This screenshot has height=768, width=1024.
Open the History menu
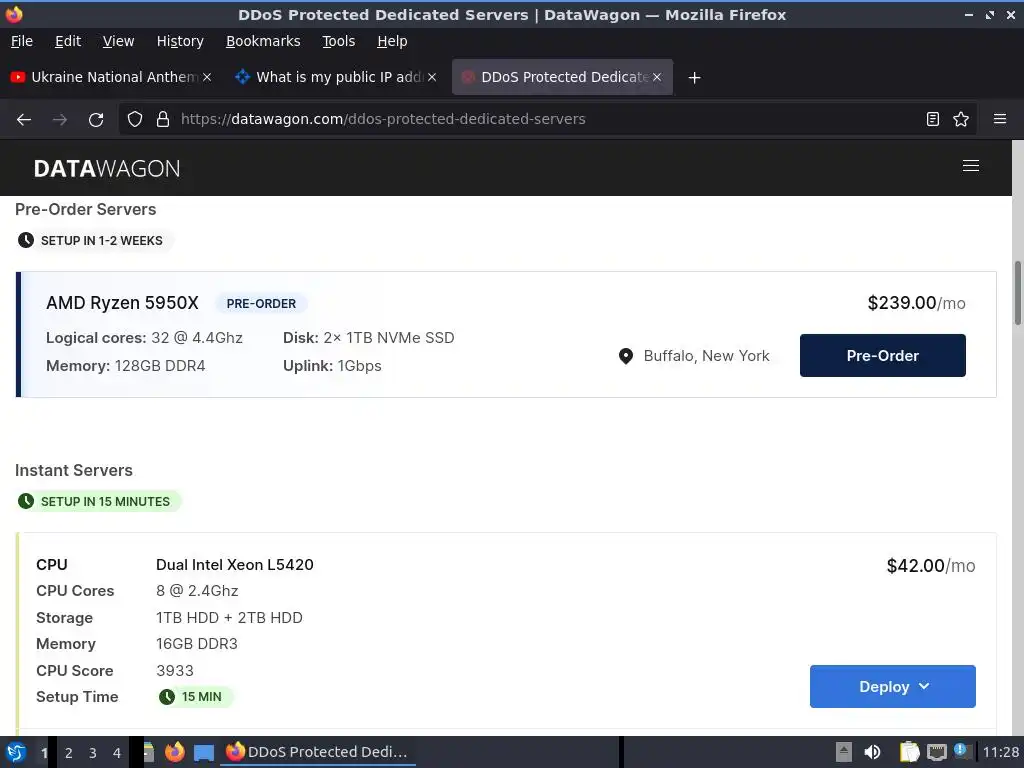pos(180,41)
